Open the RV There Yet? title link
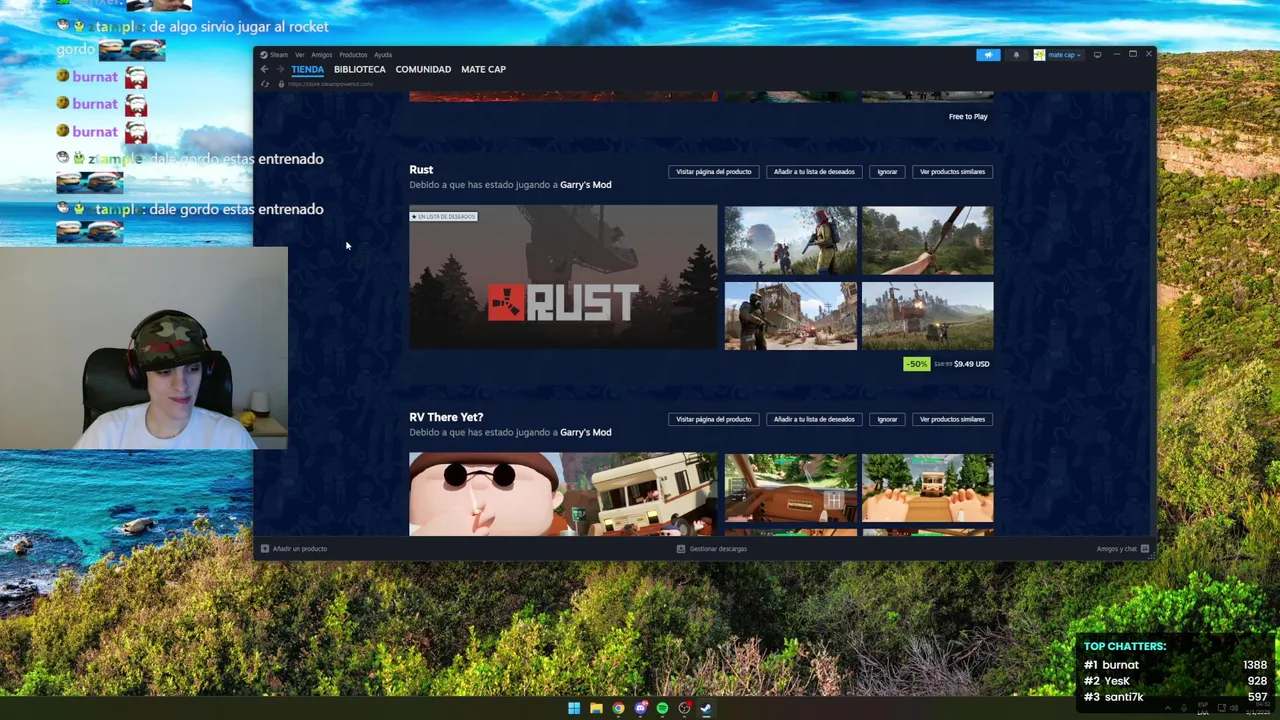This screenshot has height=720, width=1280. pyautogui.click(x=446, y=417)
